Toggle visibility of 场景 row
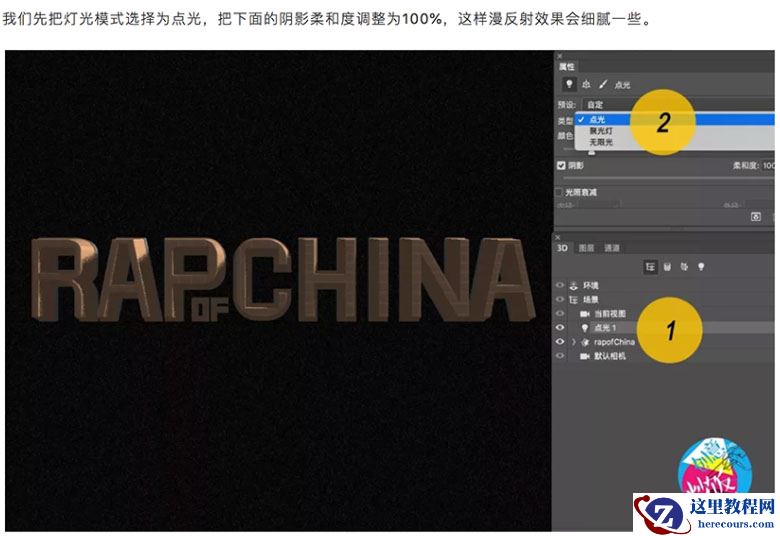Image resolution: width=780 pixels, height=536 pixels. pyautogui.click(x=560, y=300)
